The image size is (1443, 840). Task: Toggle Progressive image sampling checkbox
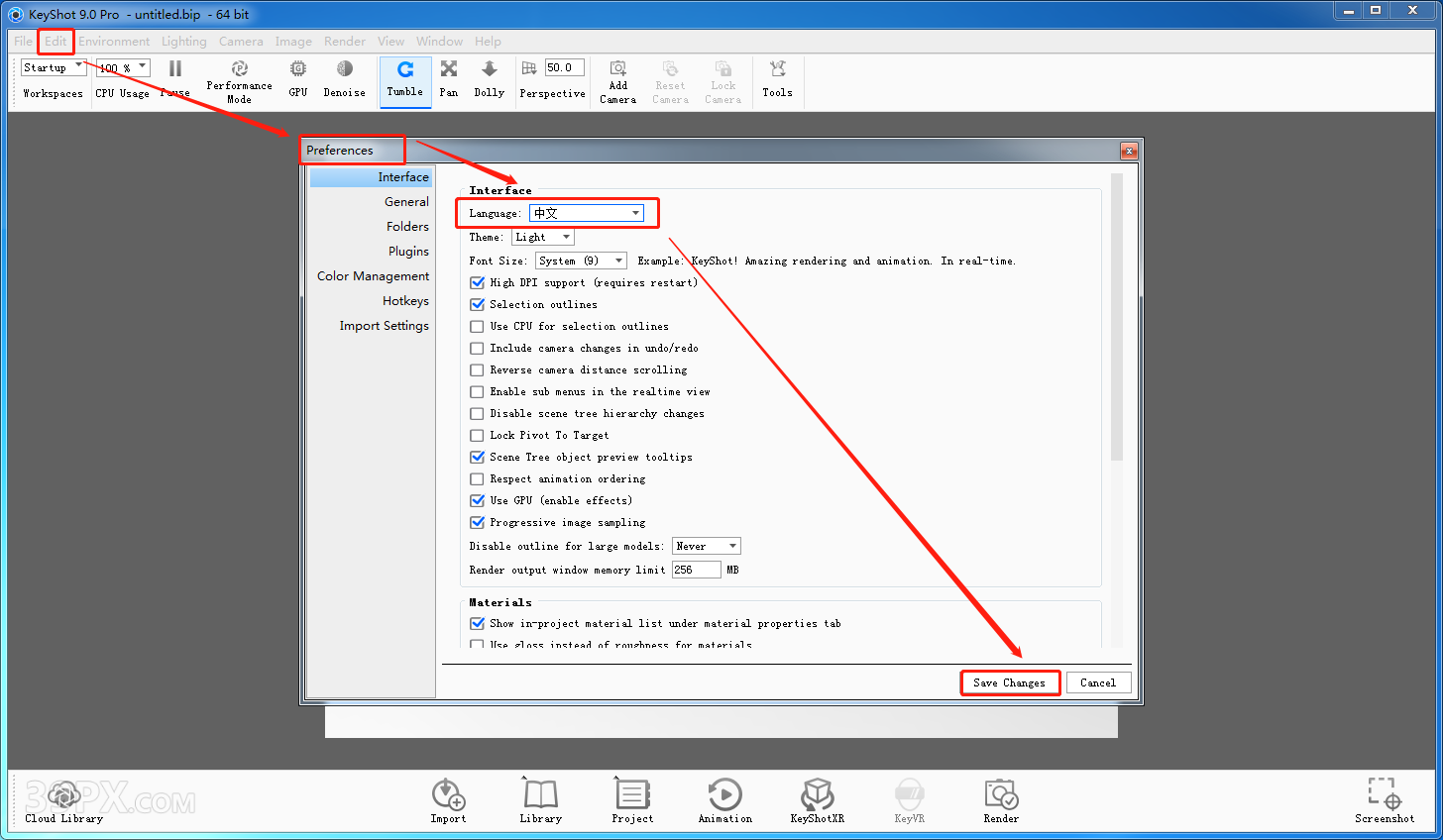pyautogui.click(x=478, y=523)
